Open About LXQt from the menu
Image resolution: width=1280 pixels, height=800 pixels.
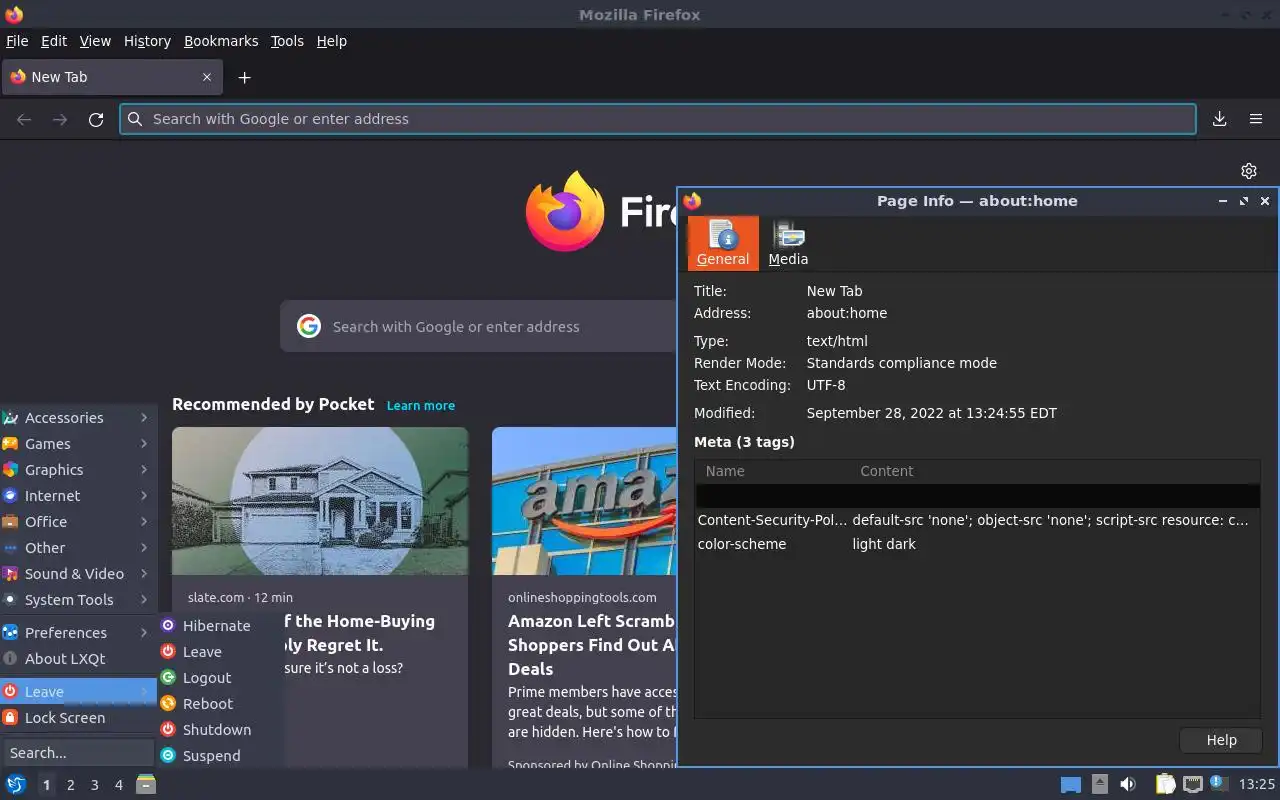tap(78, 659)
